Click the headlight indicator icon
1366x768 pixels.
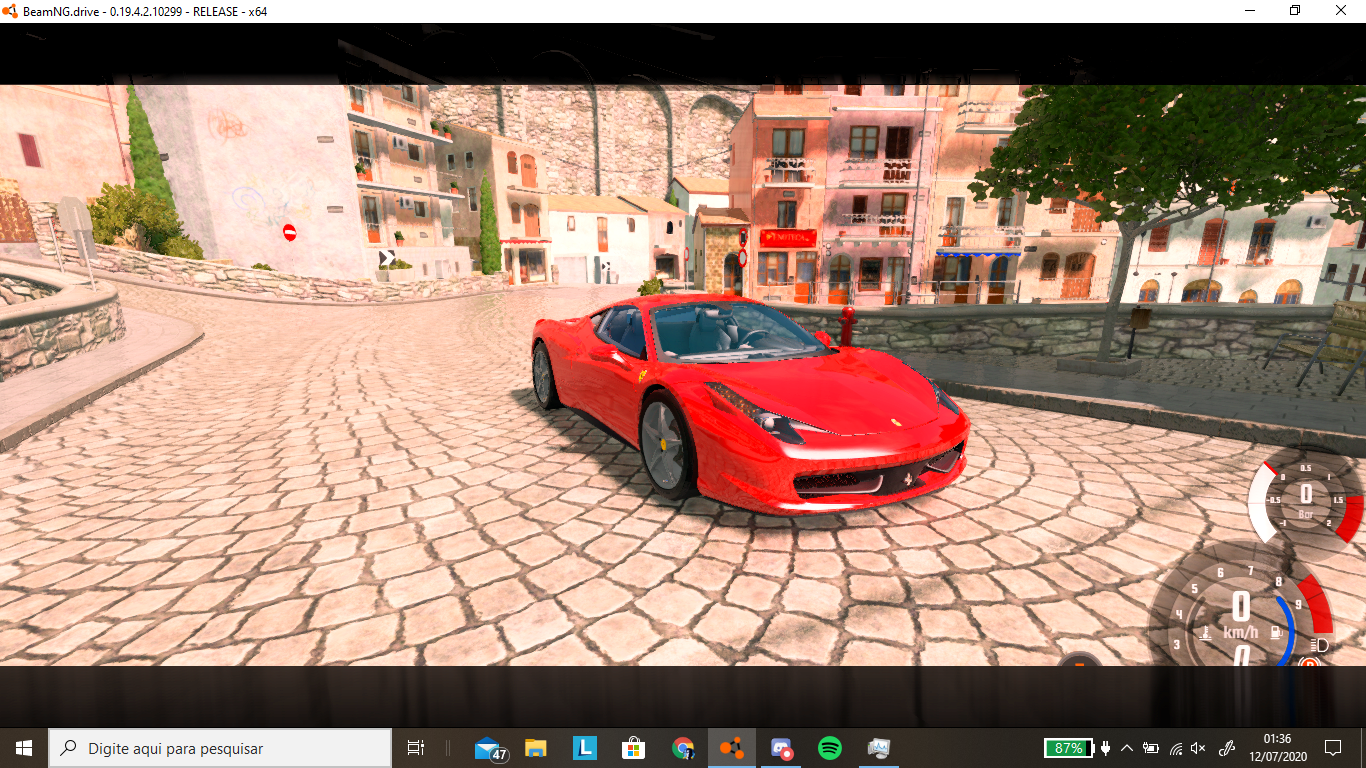pyautogui.click(x=1318, y=644)
